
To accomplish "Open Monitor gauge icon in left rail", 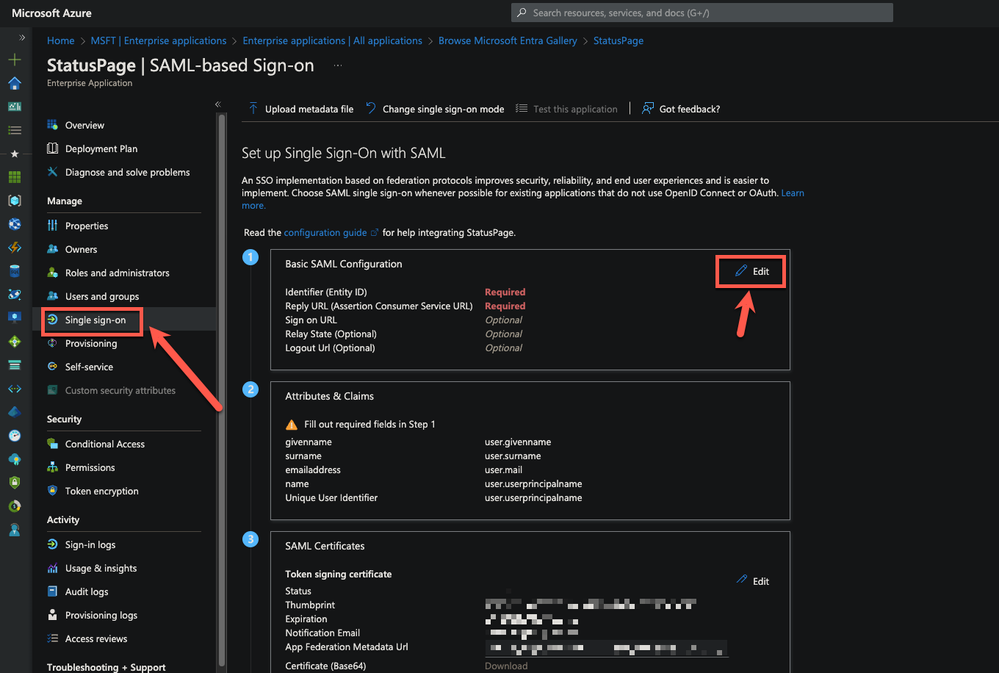I will [15, 435].
